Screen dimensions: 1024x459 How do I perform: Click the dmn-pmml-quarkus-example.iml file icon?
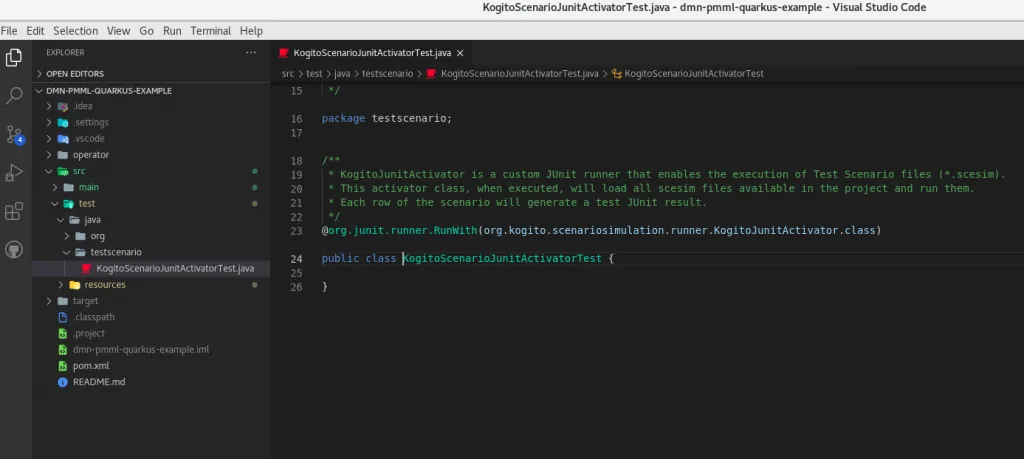pos(63,350)
